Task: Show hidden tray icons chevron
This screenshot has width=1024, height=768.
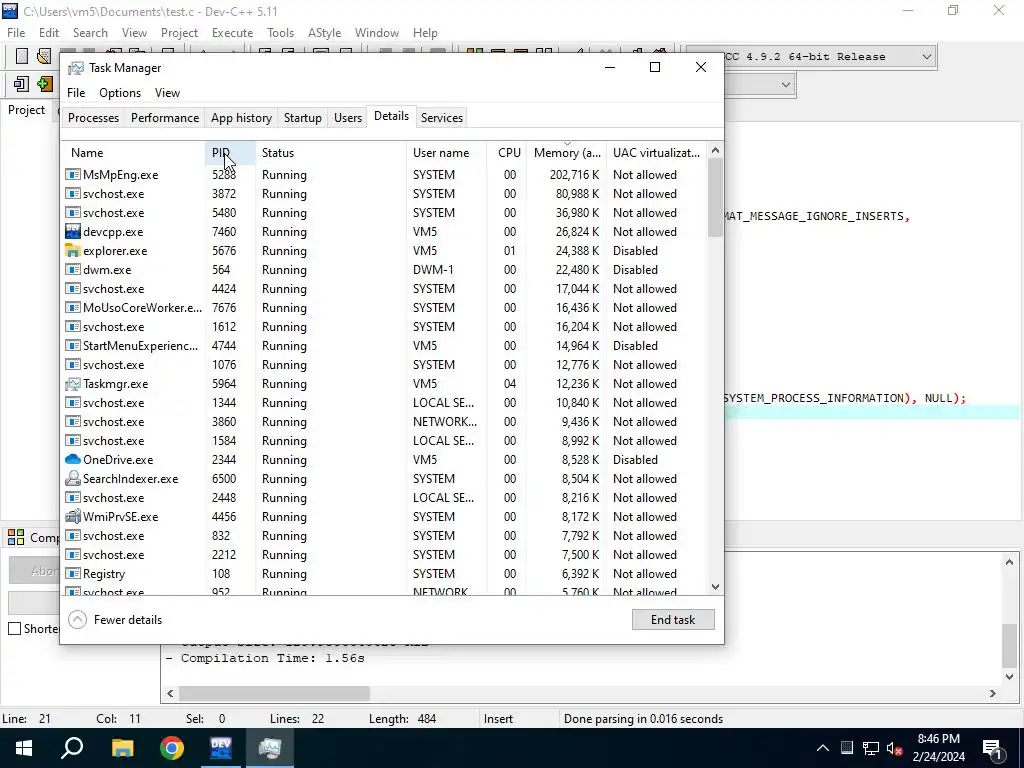Action: [x=823, y=748]
